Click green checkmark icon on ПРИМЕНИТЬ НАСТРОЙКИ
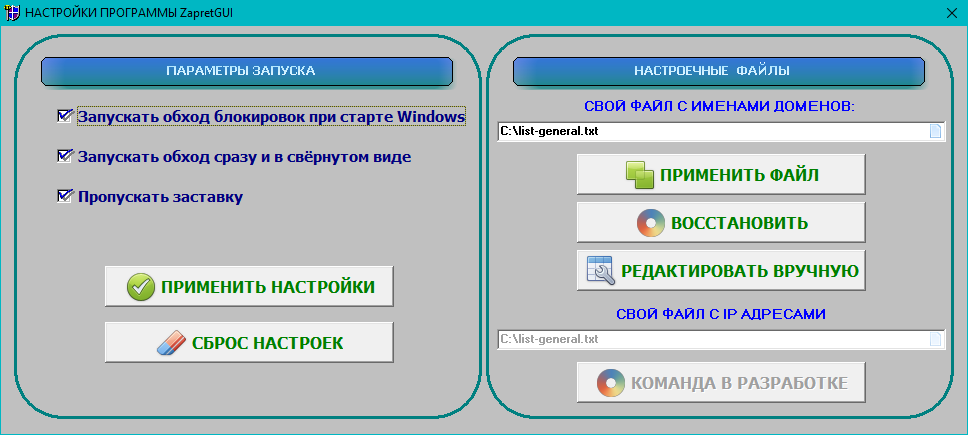Screen dimensions: 968x435 coord(140,287)
